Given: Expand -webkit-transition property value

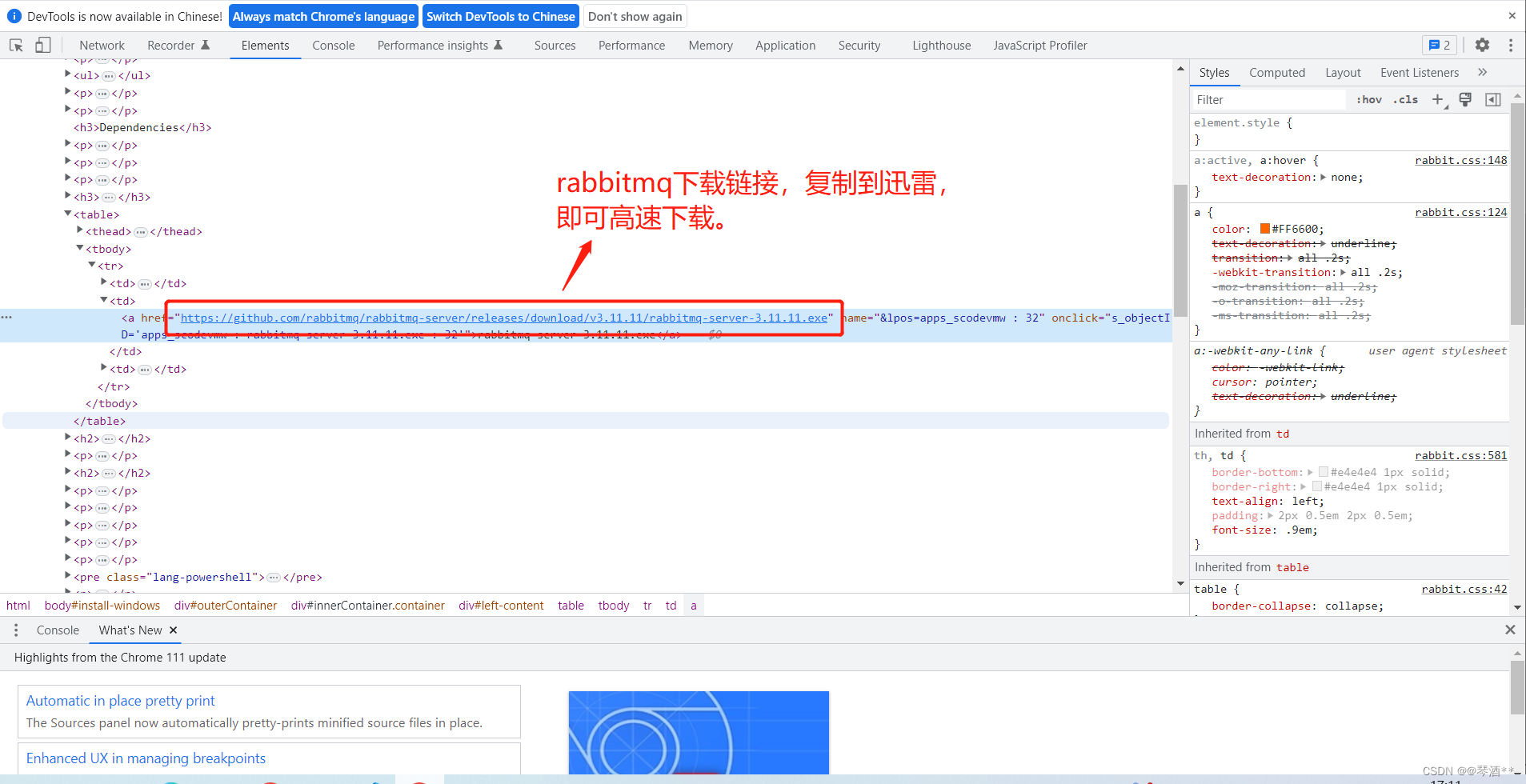Looking at the screenshot, I should (x=1343, y=273).
